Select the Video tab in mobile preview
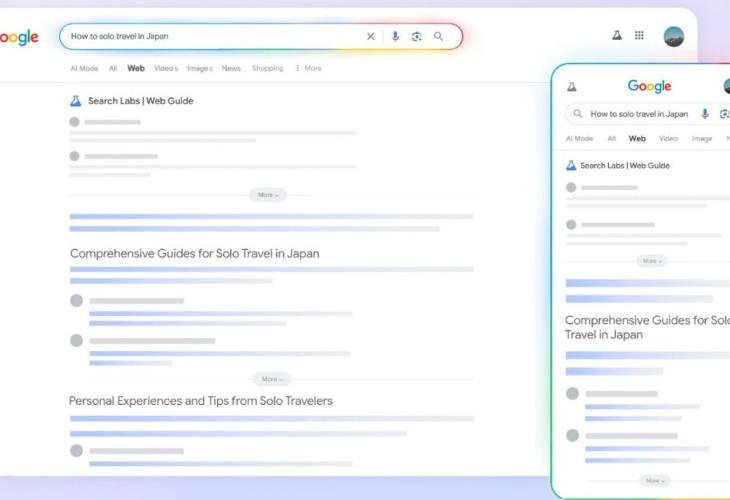 coord(668,139)
